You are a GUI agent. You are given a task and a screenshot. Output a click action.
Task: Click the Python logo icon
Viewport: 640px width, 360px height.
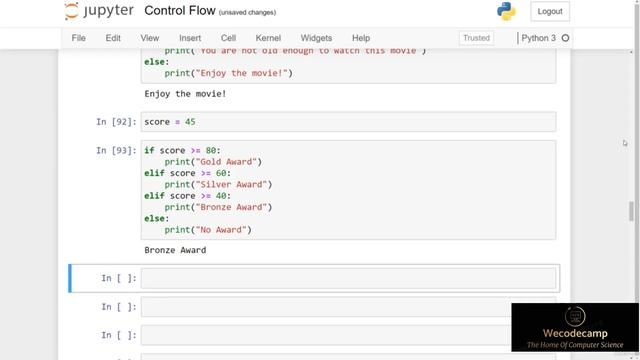pos(506,11)
